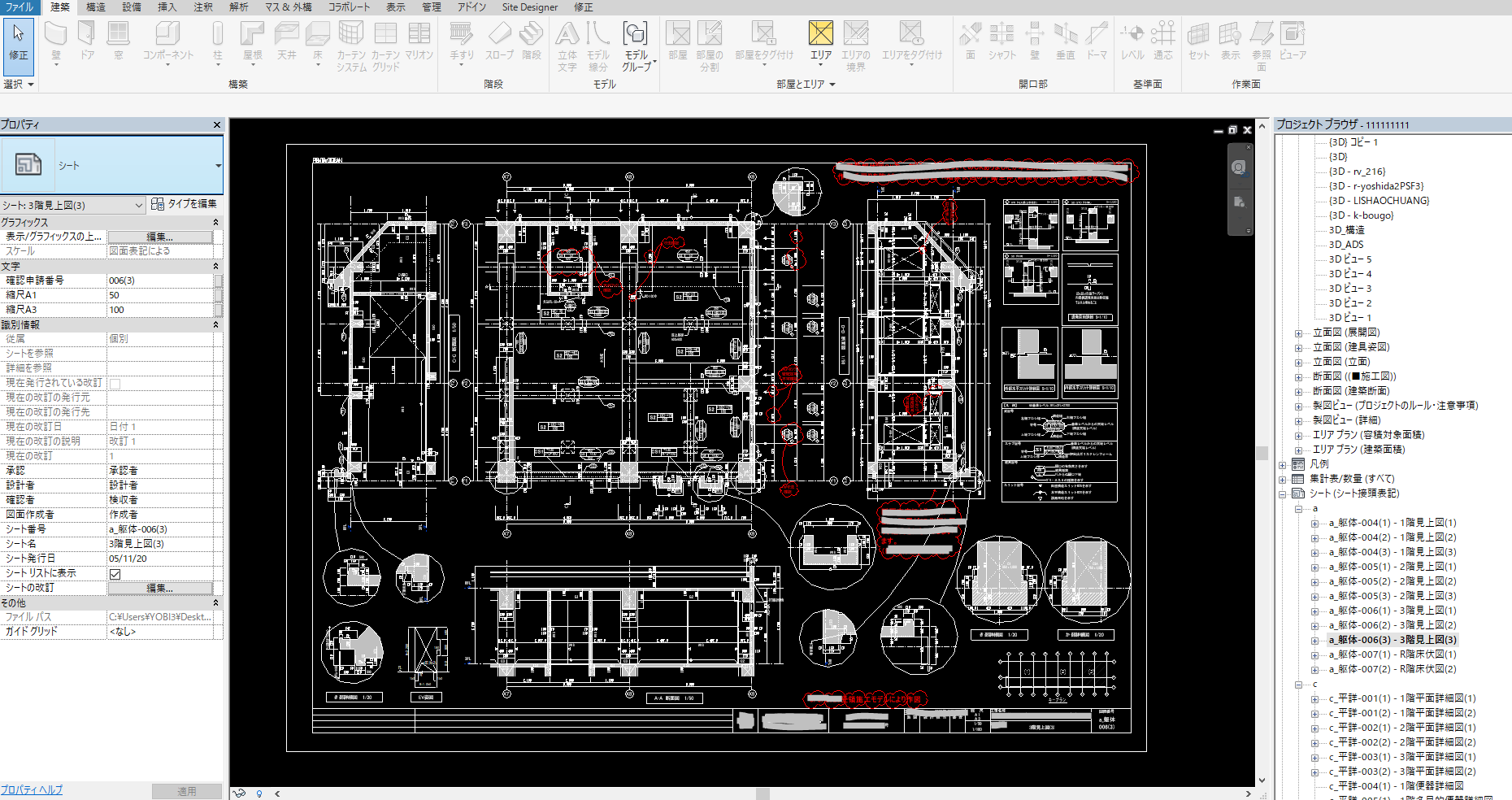Collapse the グラフィックス properties section
Image resolution: width=1512 pixels, height=800 pixels.
tap(215, 222)
